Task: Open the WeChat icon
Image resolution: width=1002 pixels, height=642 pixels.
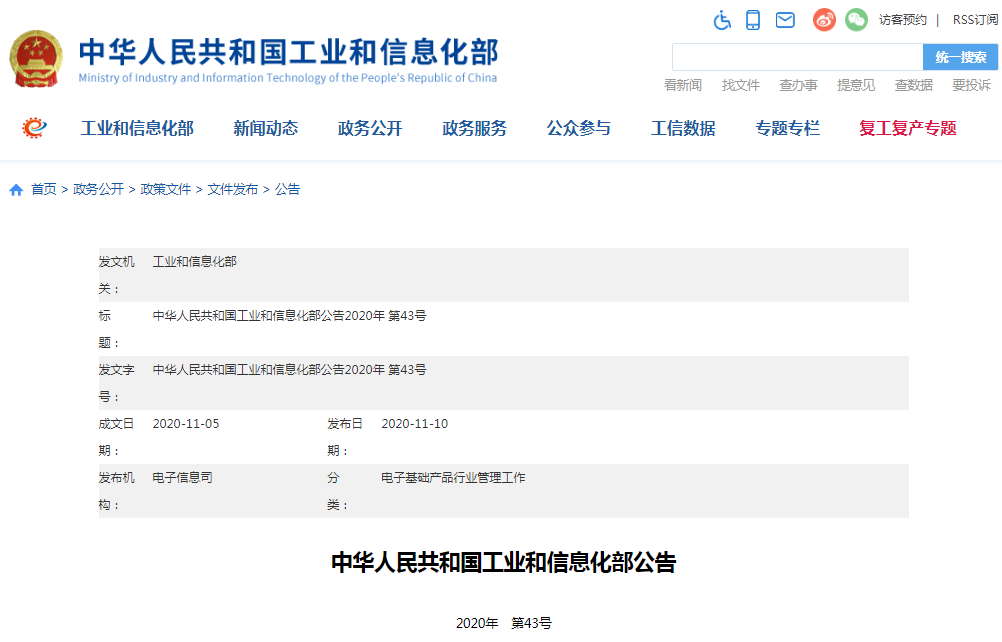Action: click(855, 19)
